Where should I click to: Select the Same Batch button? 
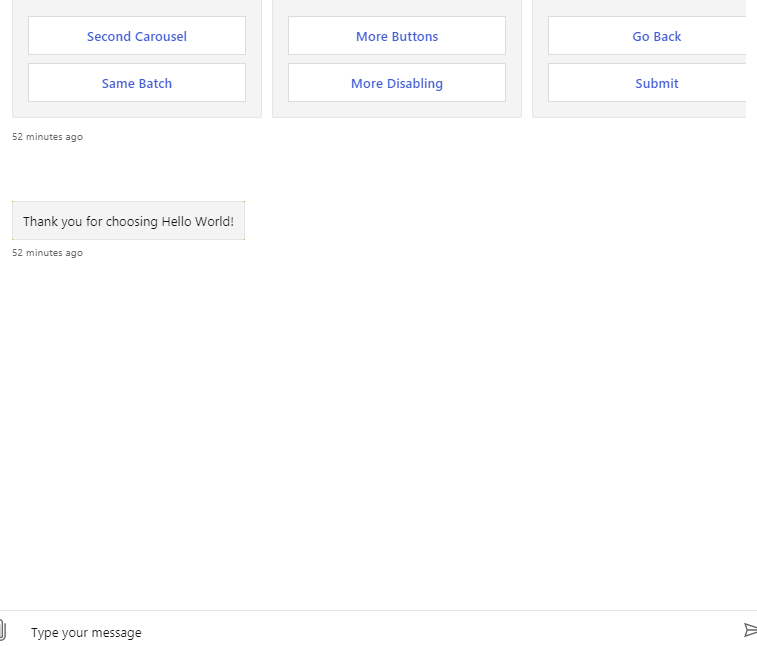[137, 83]
